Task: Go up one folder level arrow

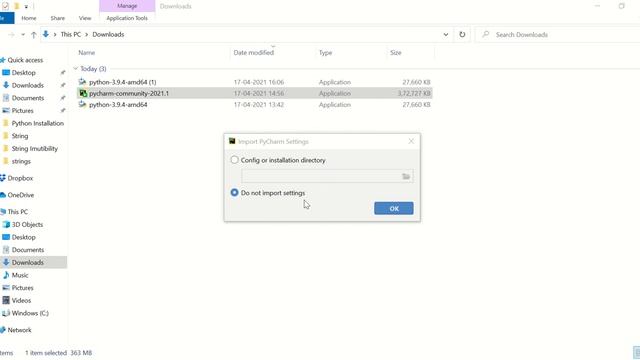Action: point(34,35)
